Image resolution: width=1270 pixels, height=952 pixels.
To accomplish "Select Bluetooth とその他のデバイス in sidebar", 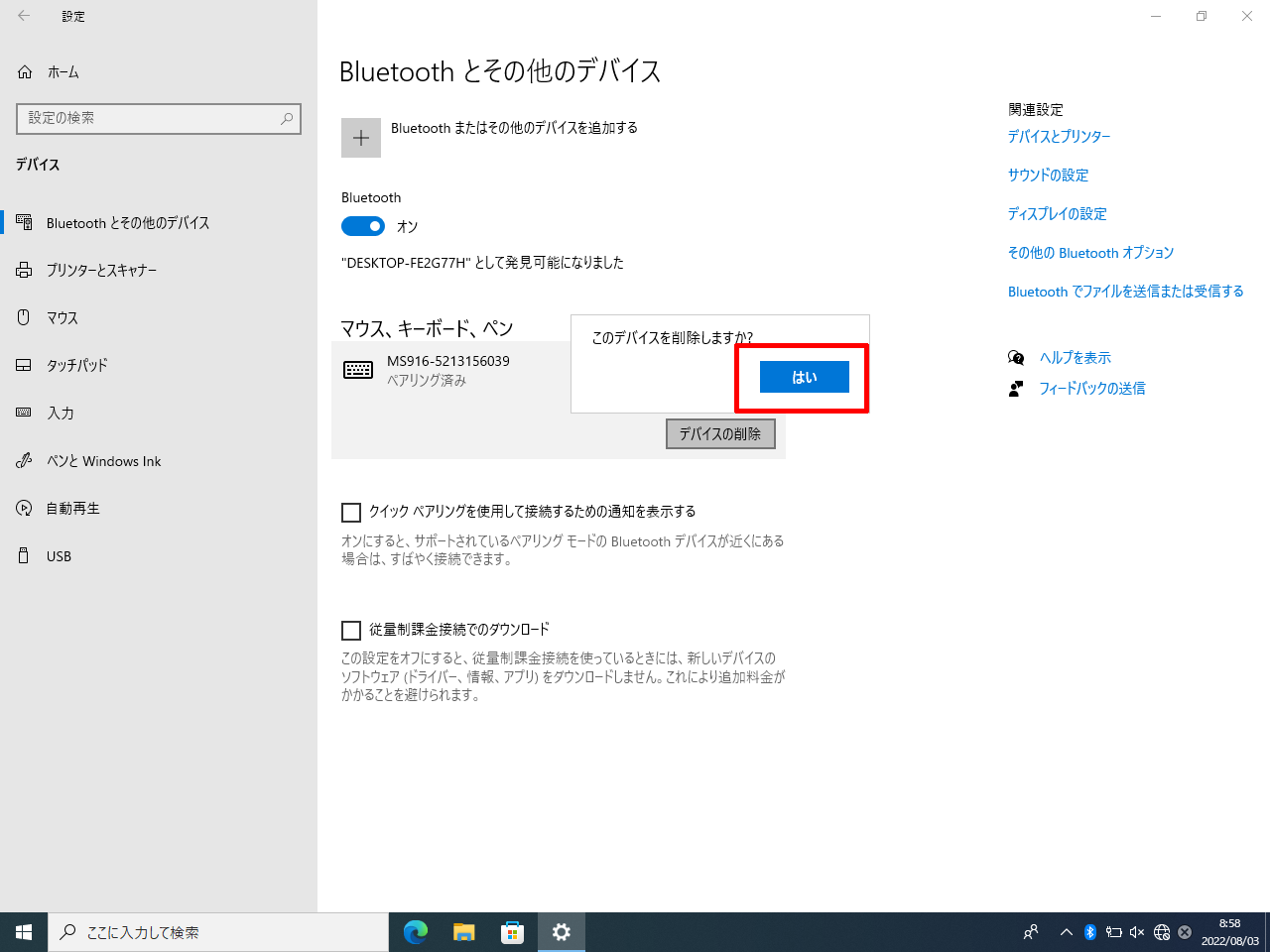I will 159,223.
